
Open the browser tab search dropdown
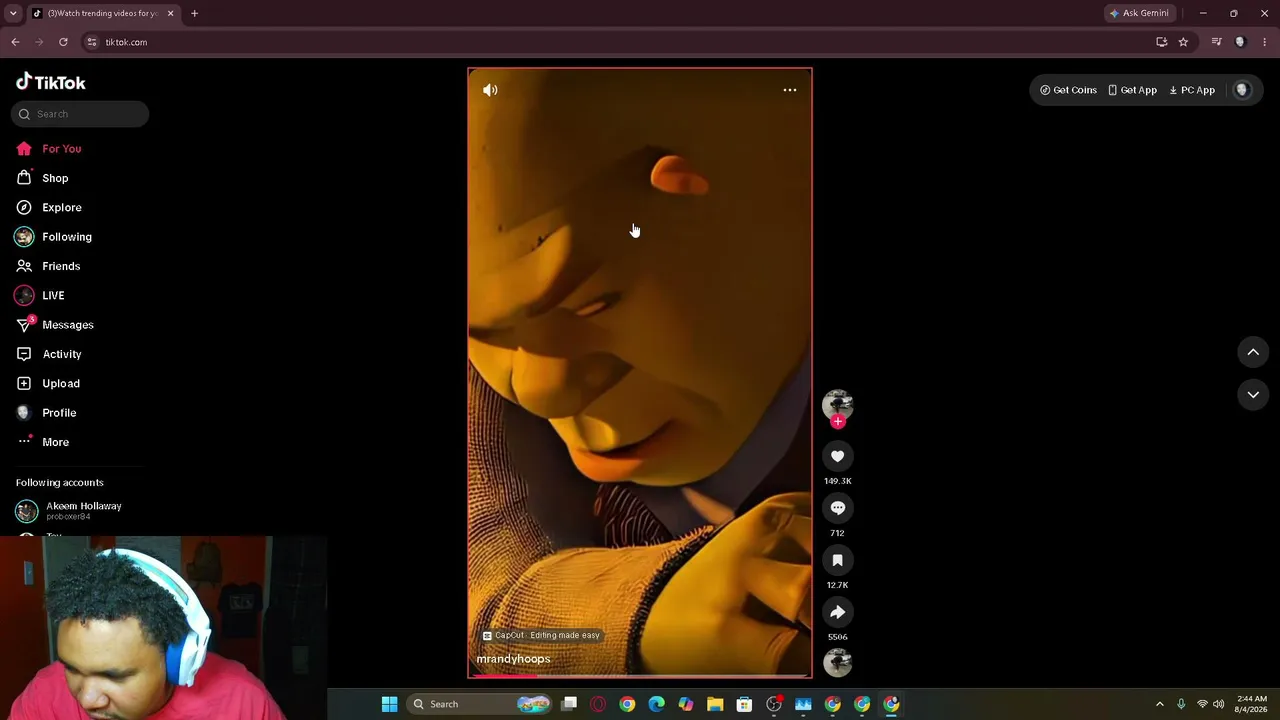[x=13, y=13]
